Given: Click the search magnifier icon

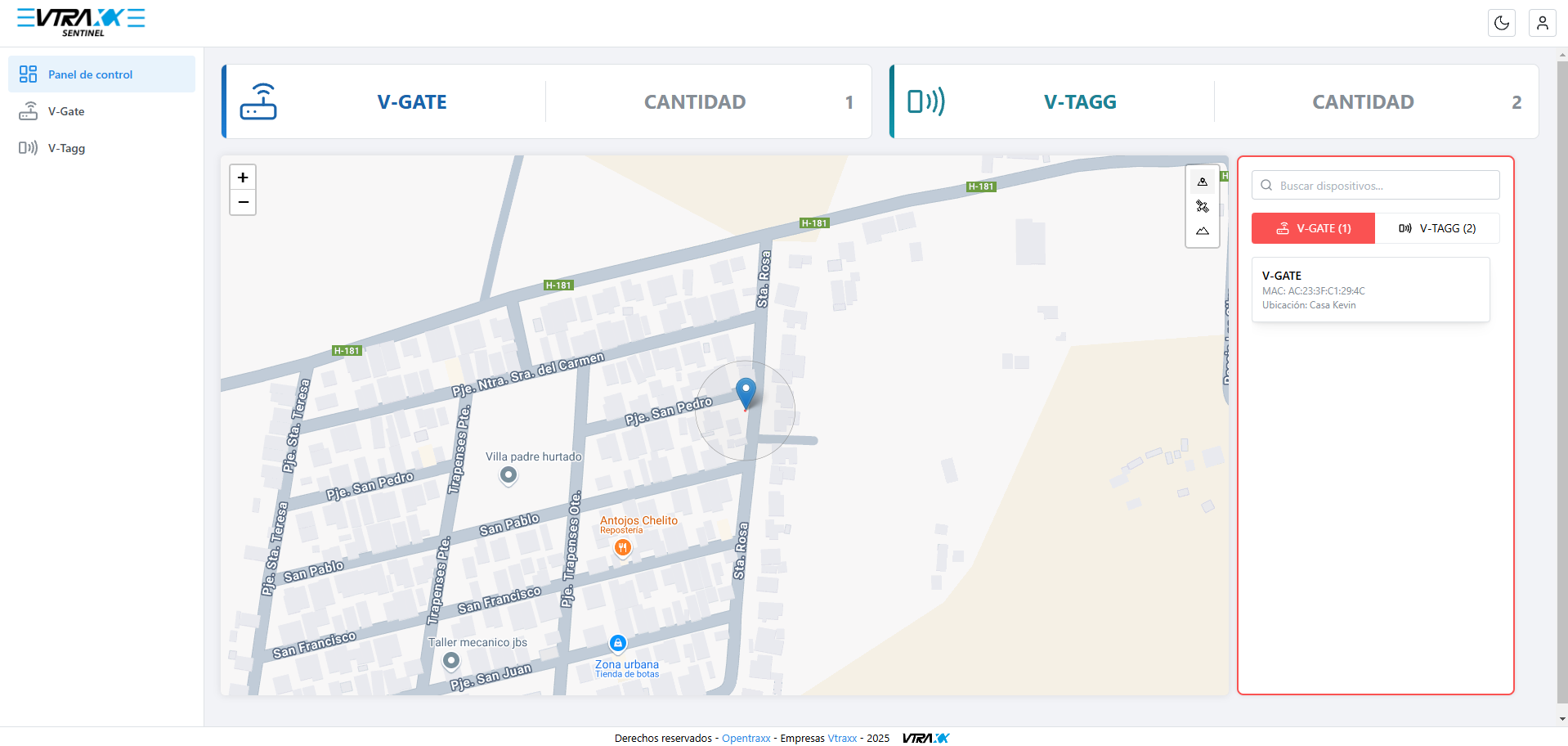Looking at the screenshot, I should click(x=1266, y=185).
